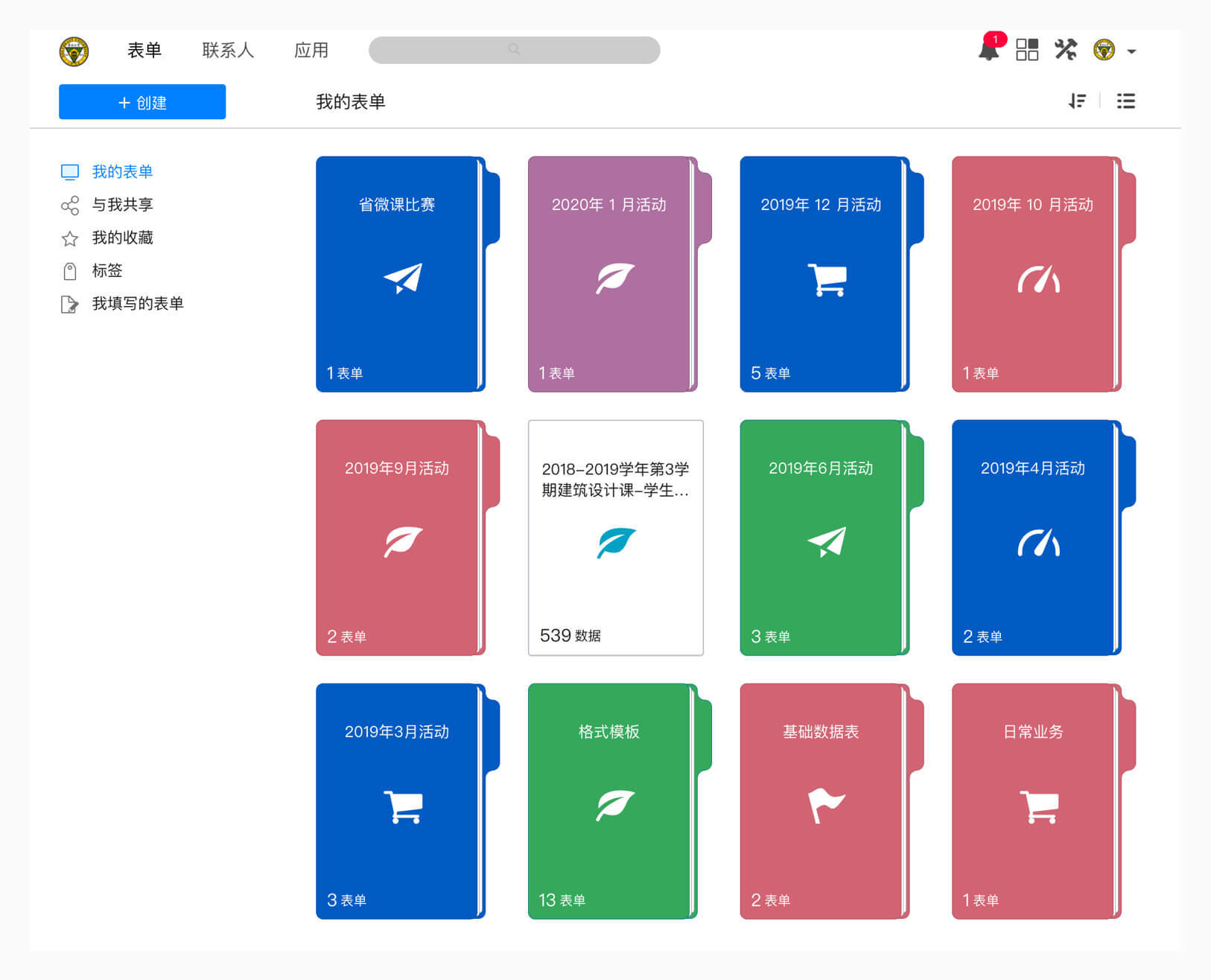Image resolution: width=1211 pixels, height=980 pixels.
Task: Open the 格式模板 folder title
Action: pos(608,732)
